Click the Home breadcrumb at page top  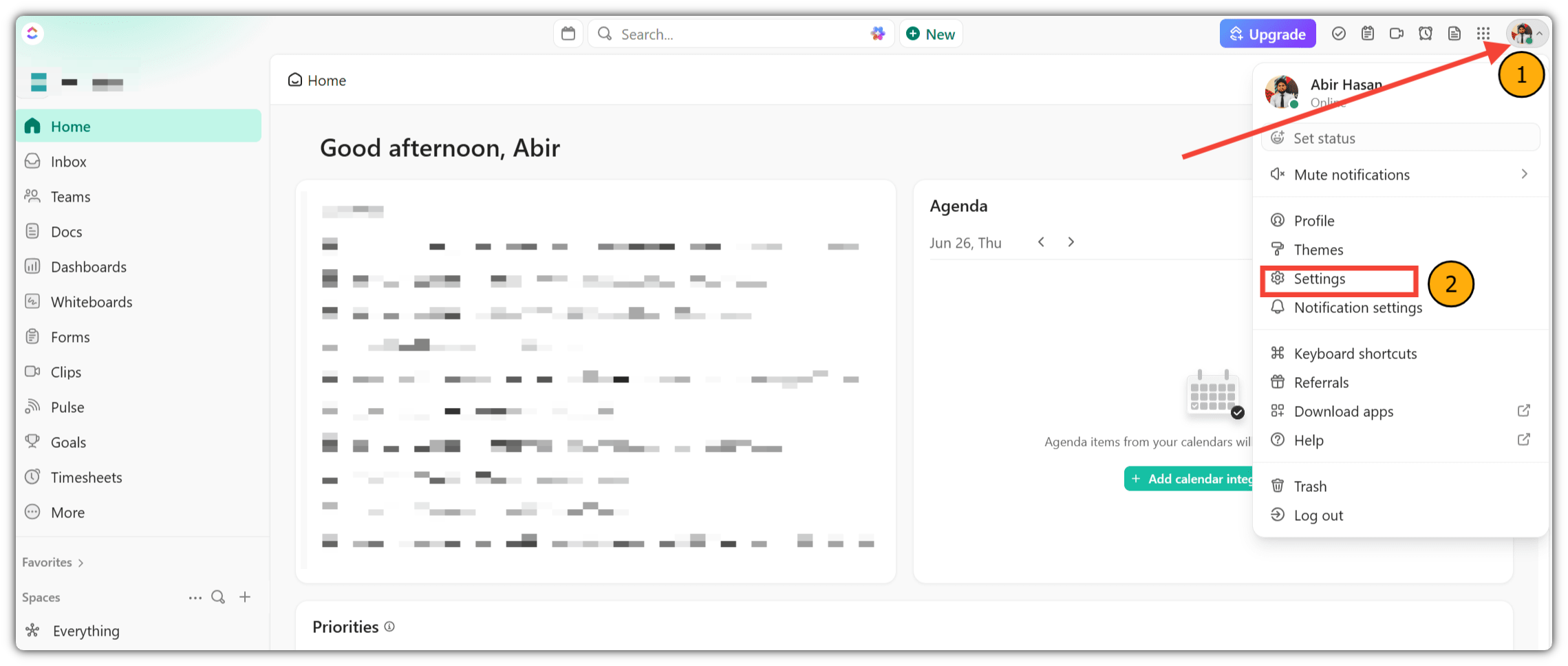coord(317,80)
